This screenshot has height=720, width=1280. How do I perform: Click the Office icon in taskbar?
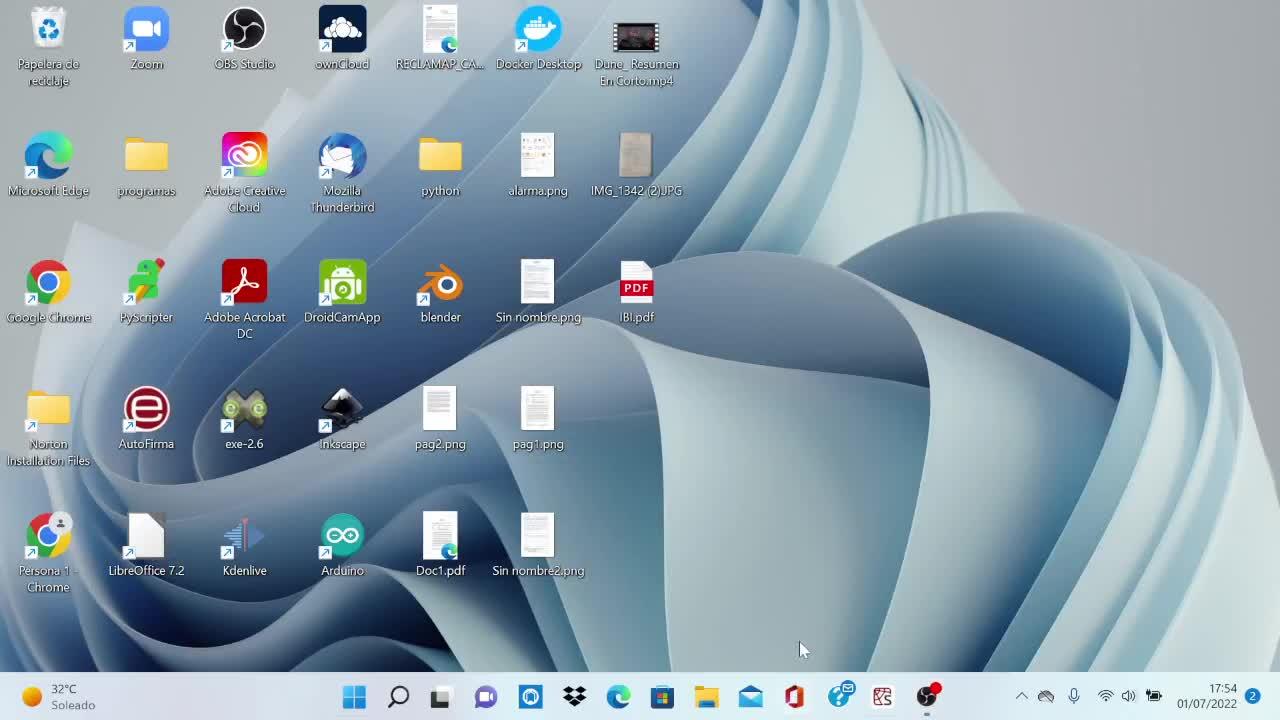tap(794, 697)
